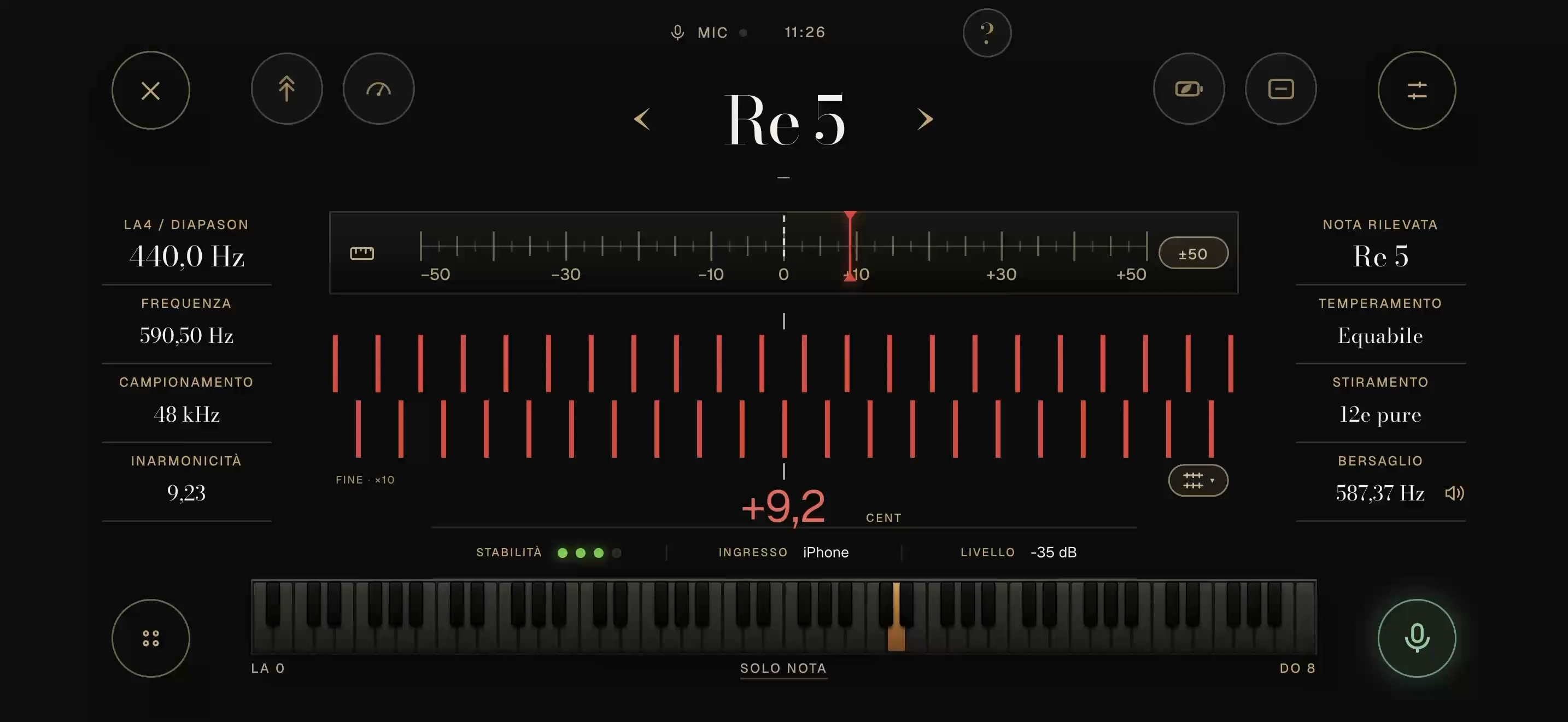Toggle the ±50 range button
Viewport: 1568px width, 722px height.
1193,253
